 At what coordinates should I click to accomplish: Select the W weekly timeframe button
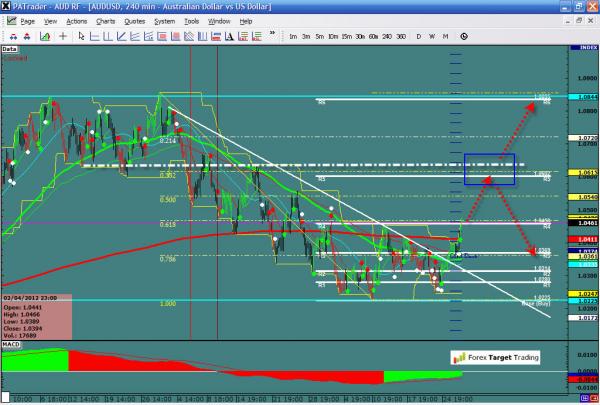pyautogui.click(x=432, y=36)
